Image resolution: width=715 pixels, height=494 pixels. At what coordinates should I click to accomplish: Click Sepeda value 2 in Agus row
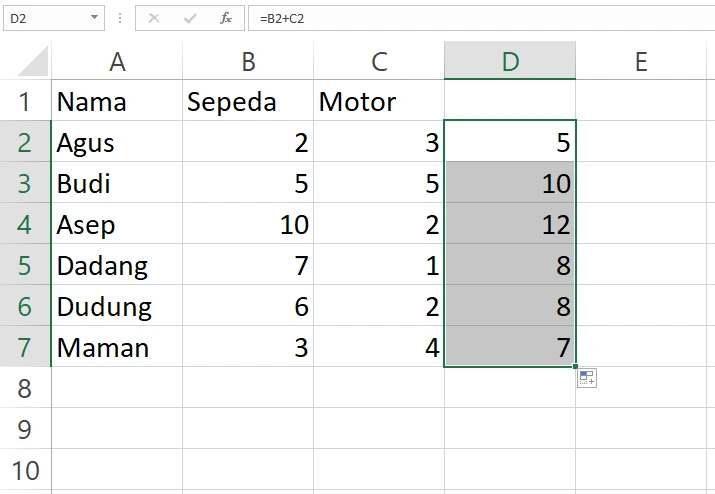(x=248, y=142)
